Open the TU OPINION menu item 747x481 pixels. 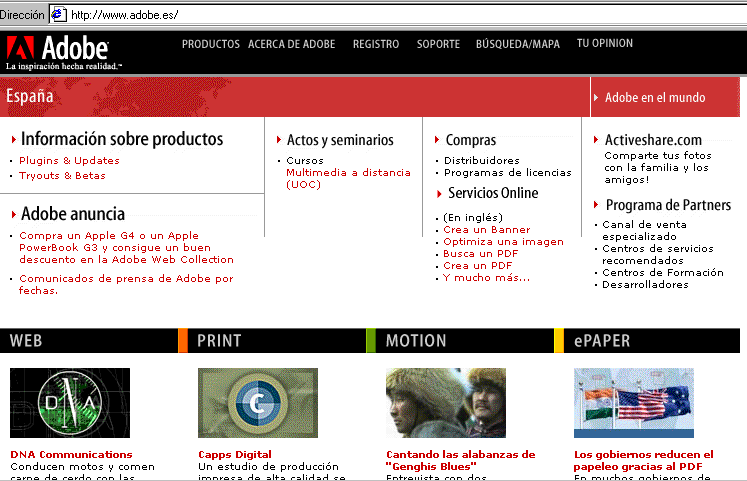coord(605,43)
